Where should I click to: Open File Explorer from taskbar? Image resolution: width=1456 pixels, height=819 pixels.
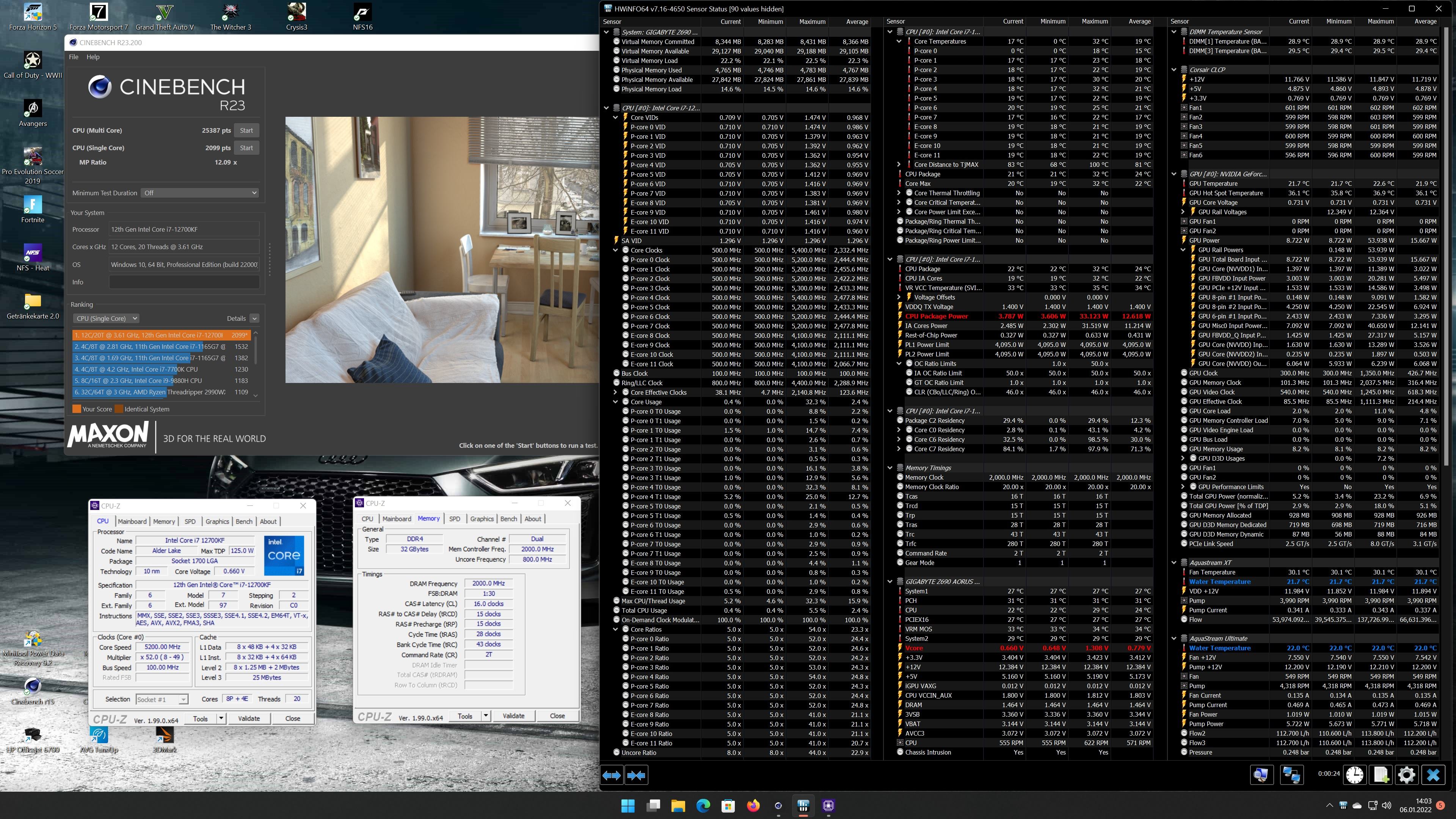pyautogui.click(x=678, y=805)
